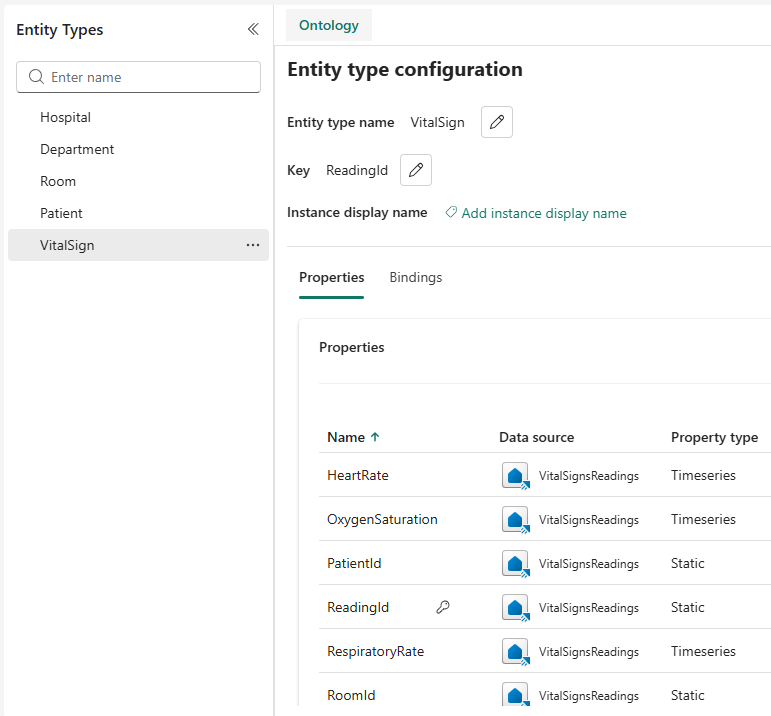Select the RespiratoryRate property name
This screenshot has height=716, width=771.
click(375, 652)
